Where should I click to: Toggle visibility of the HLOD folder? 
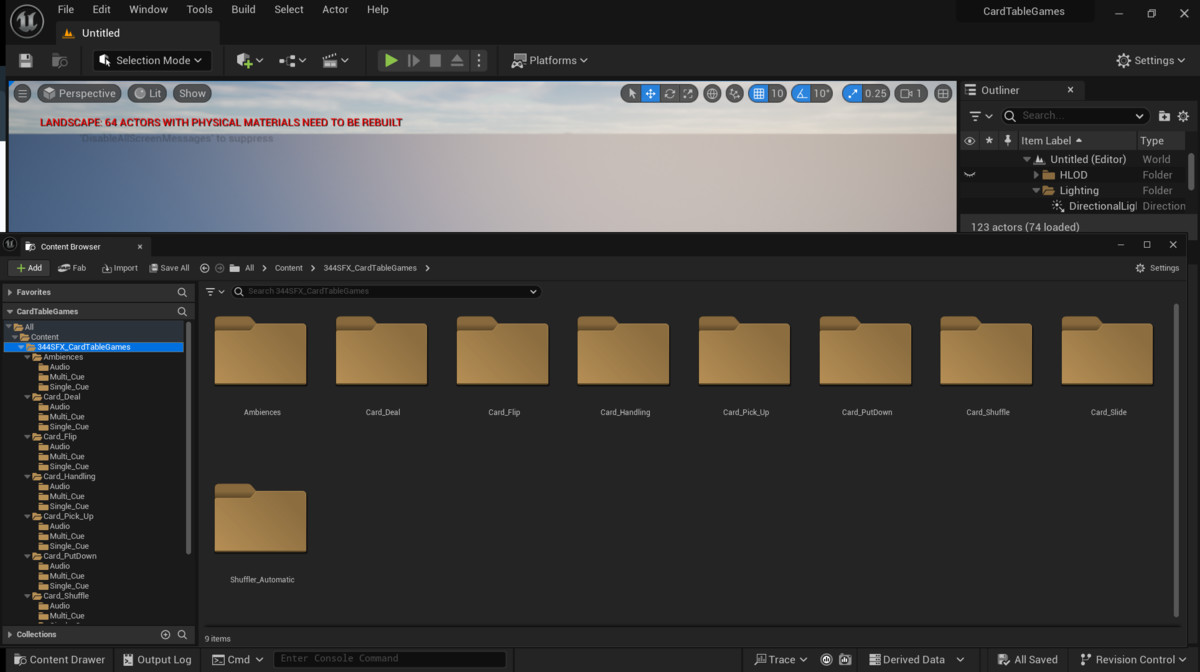point(969,175)
